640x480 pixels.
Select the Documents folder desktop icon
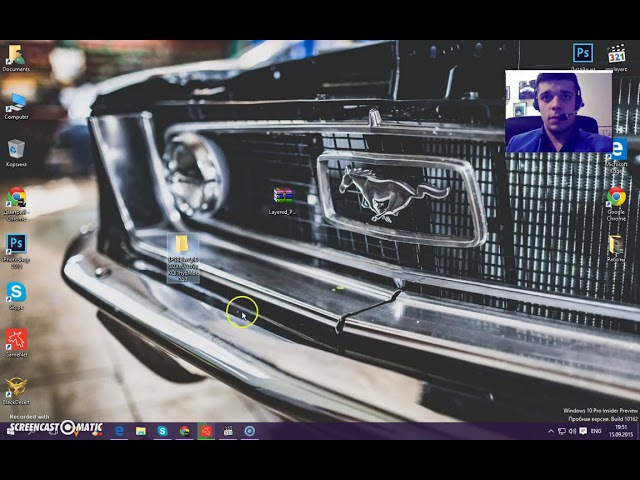(x=16, y=58)
